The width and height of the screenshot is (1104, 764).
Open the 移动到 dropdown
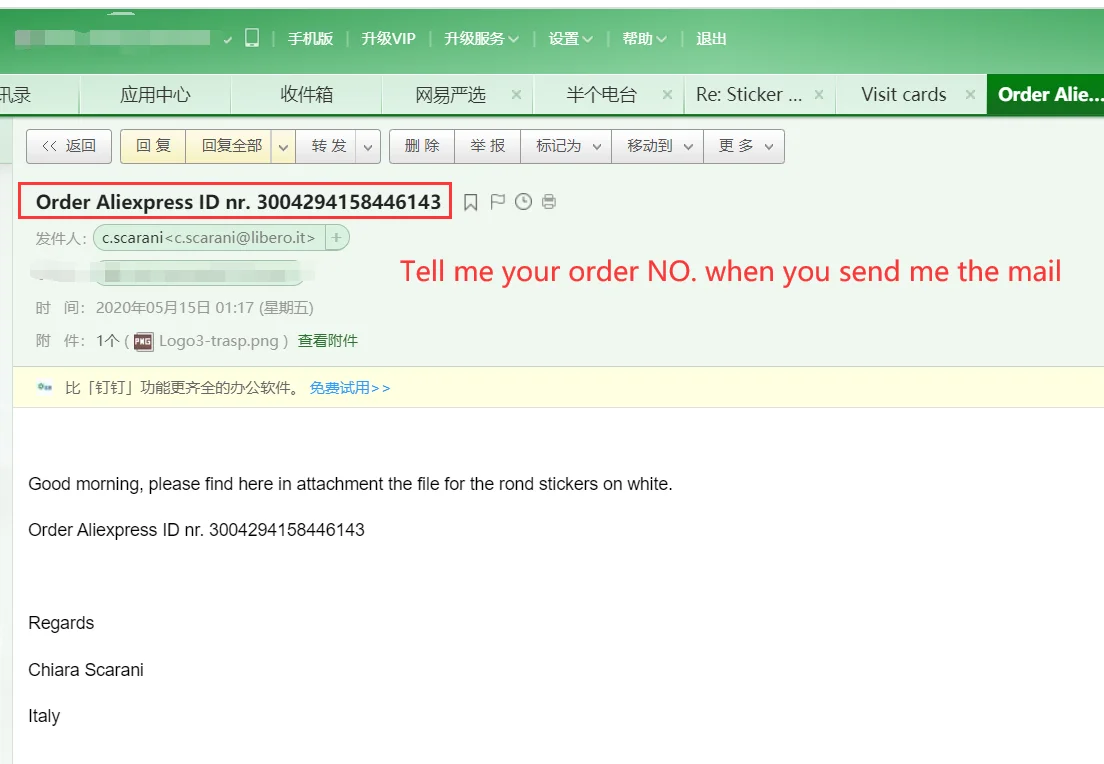tap(658, 146)
